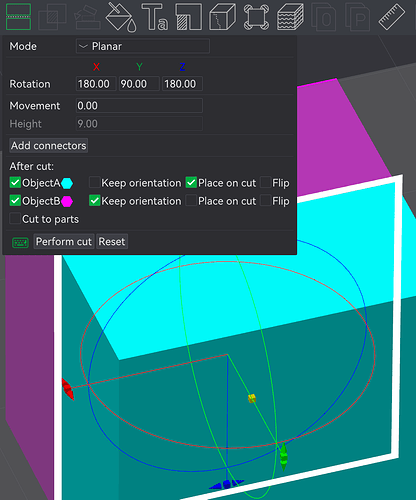The width and height of the screenshot is (416, 500).
Task: Select the Seam Painting tool icon
Action: click(189, 17)
